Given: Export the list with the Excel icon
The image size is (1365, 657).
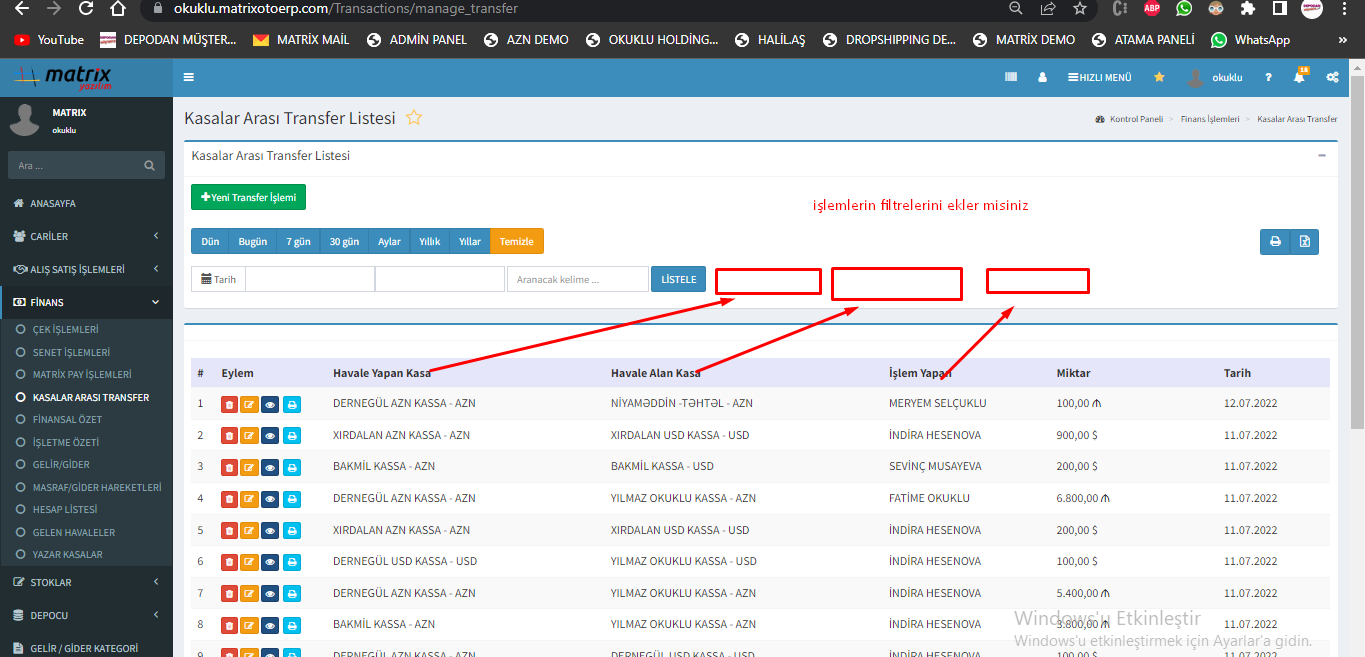Looking at the screenshot, I should 1304,241.
